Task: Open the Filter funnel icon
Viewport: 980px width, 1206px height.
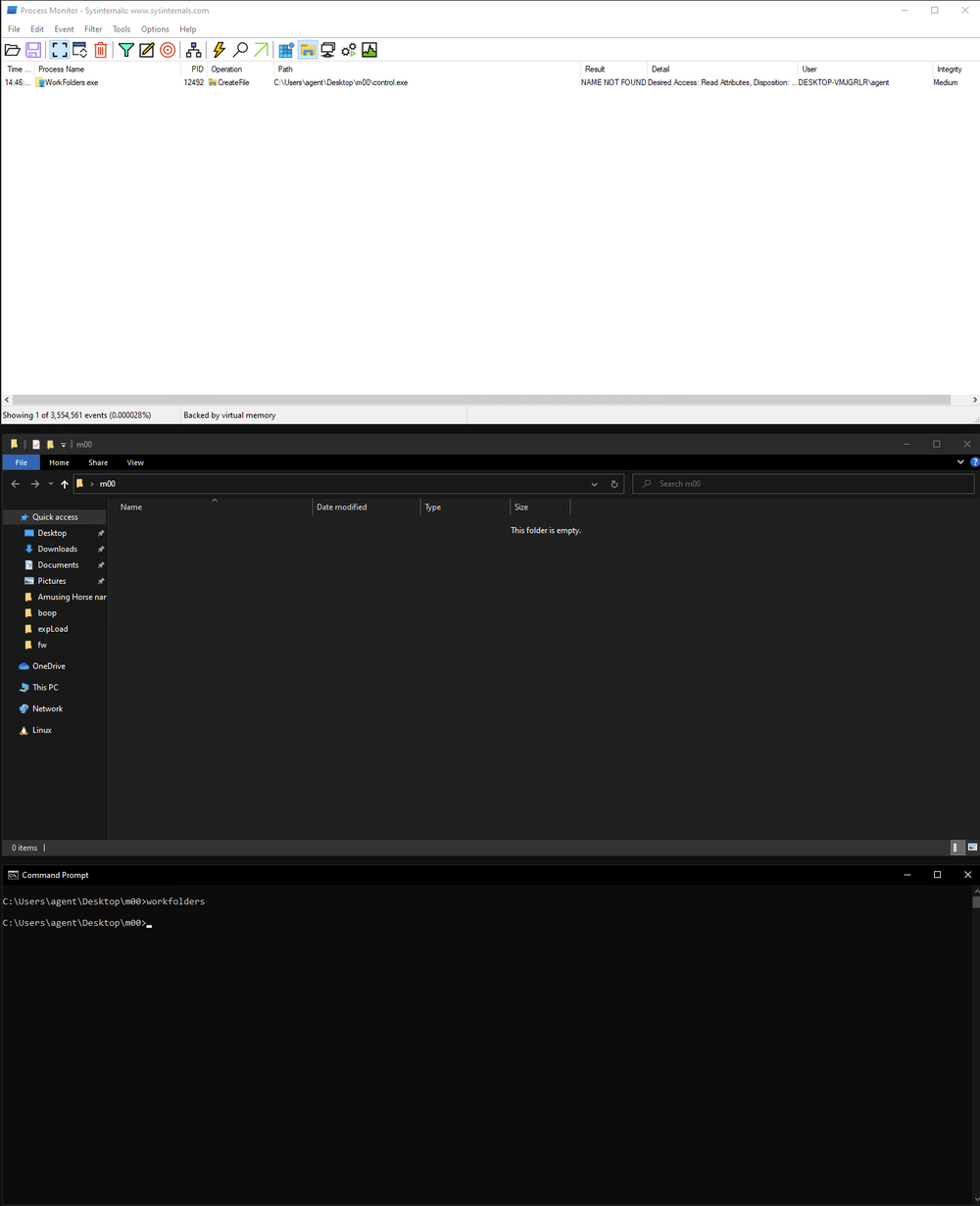Action: tap(126, 50)
